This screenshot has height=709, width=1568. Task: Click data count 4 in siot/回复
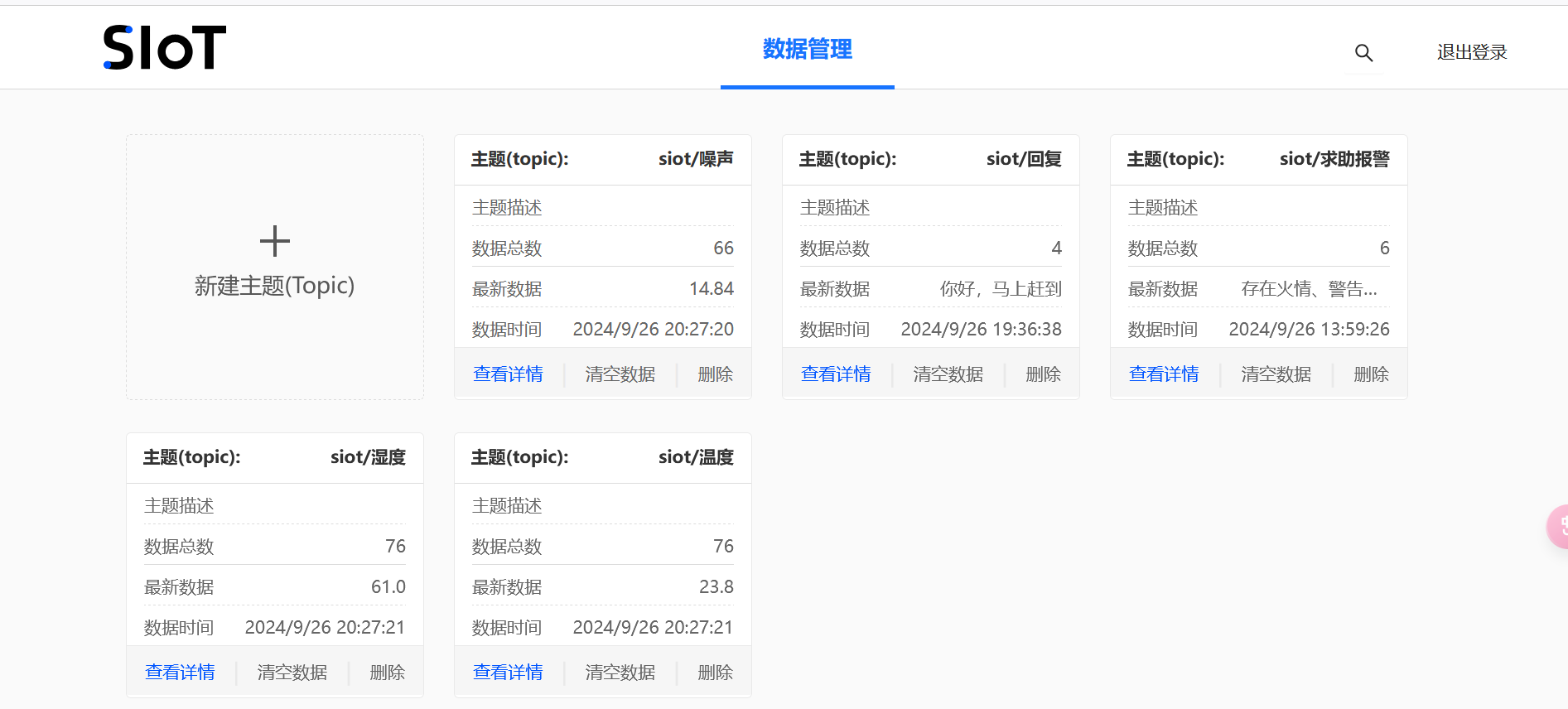(1057, 248)
